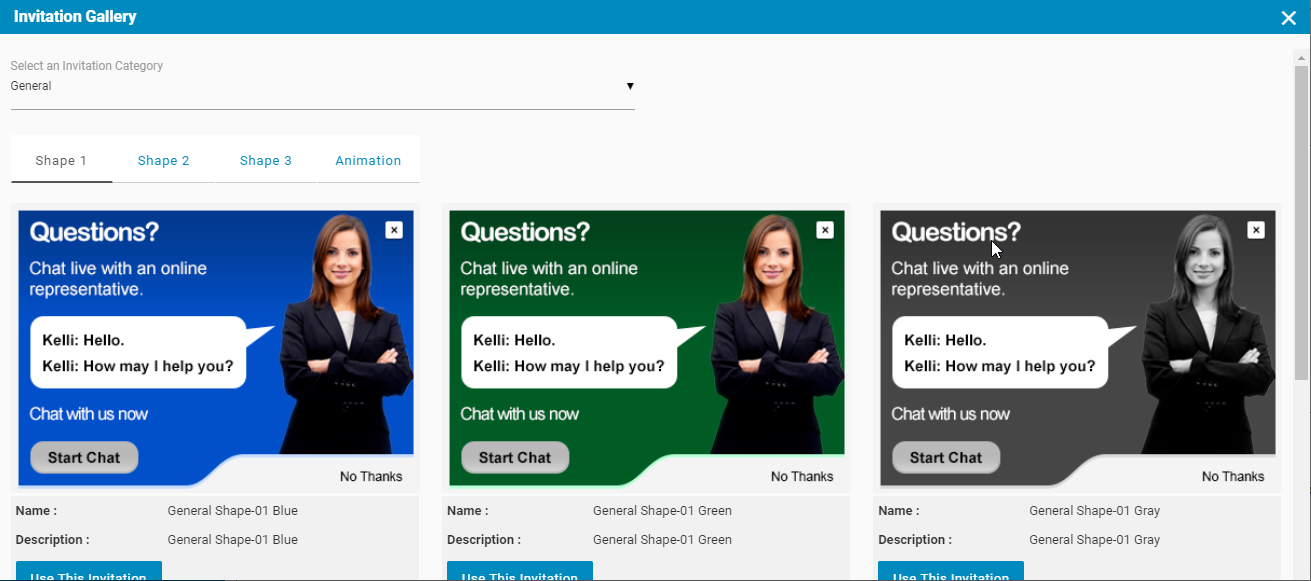
Task: Click X icon on green invitation preview
Action: (x=825, y=230)
